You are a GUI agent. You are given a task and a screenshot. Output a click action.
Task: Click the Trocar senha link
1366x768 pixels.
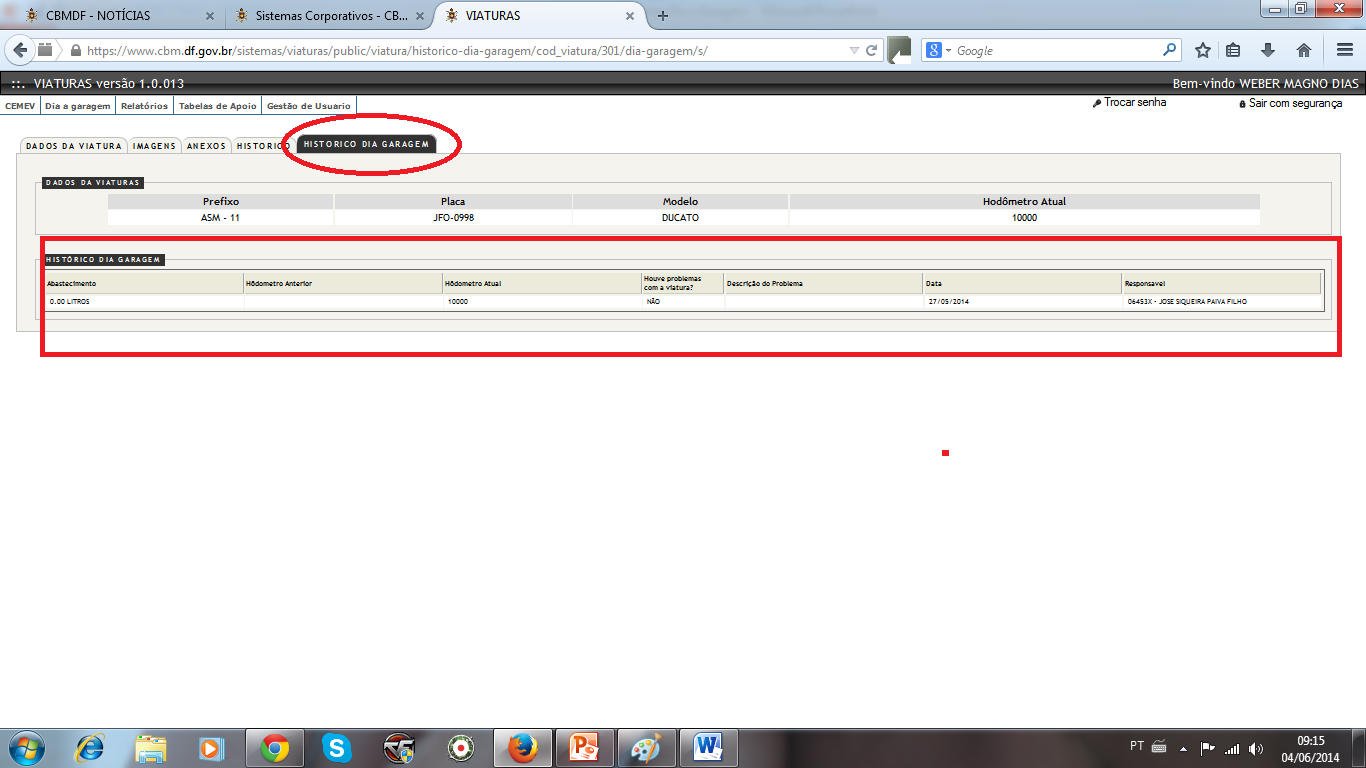1135,103
